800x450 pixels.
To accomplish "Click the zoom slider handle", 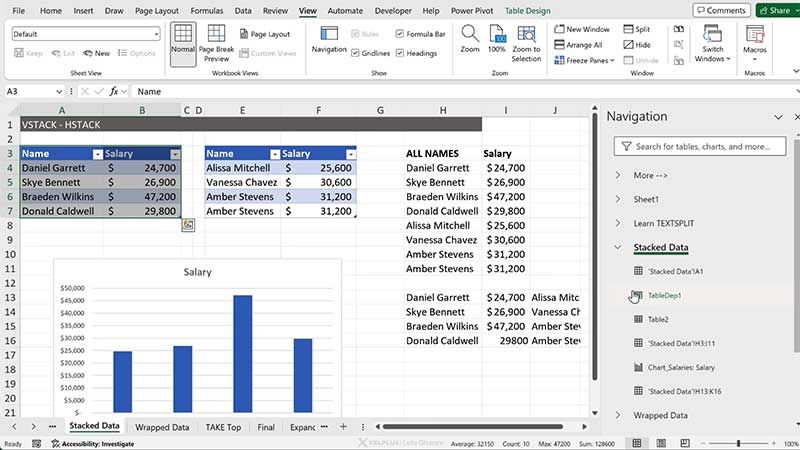I will [x=738, y=443].
